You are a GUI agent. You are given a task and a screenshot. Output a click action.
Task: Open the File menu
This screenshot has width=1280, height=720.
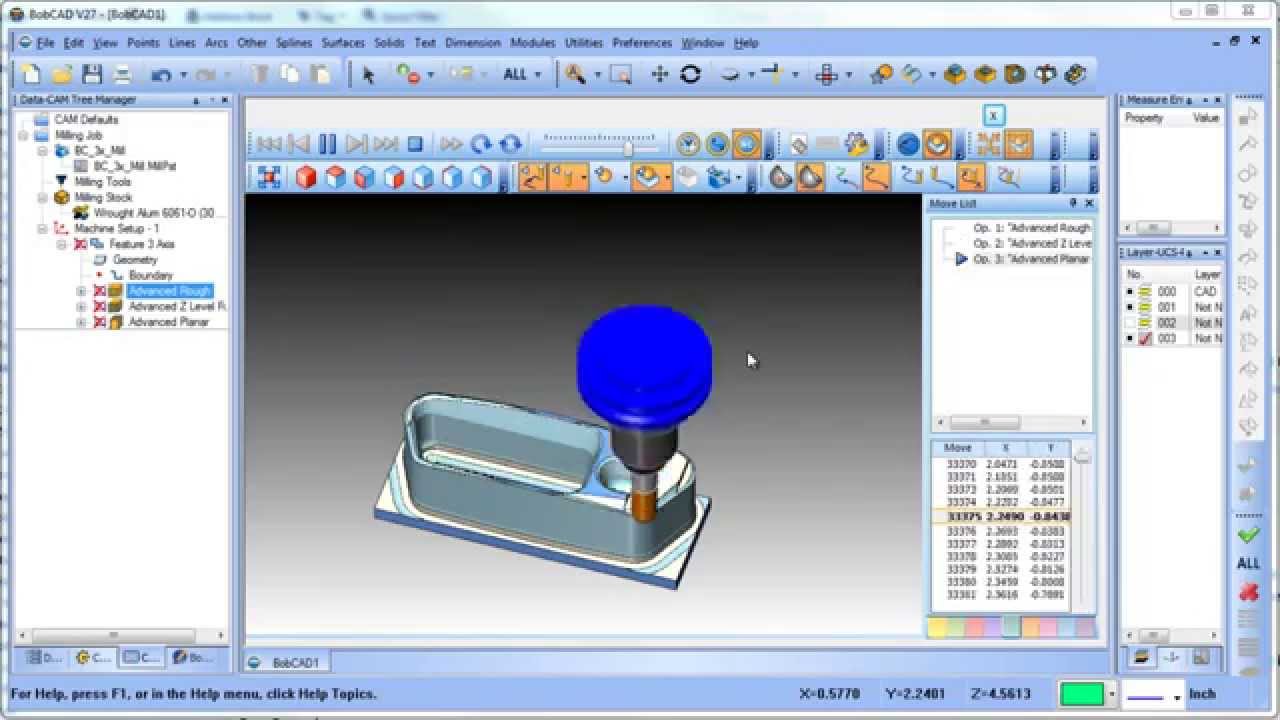(x=45, y=43)
